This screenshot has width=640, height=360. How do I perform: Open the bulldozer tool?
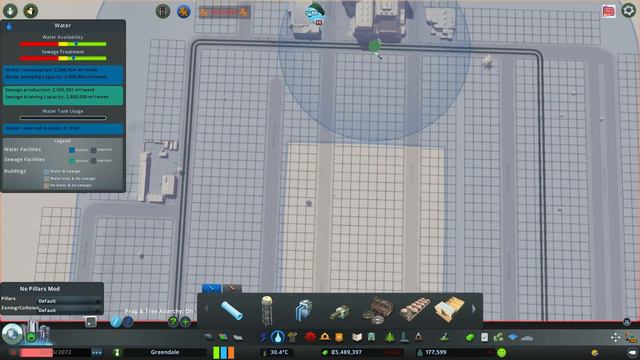(631, 338)
